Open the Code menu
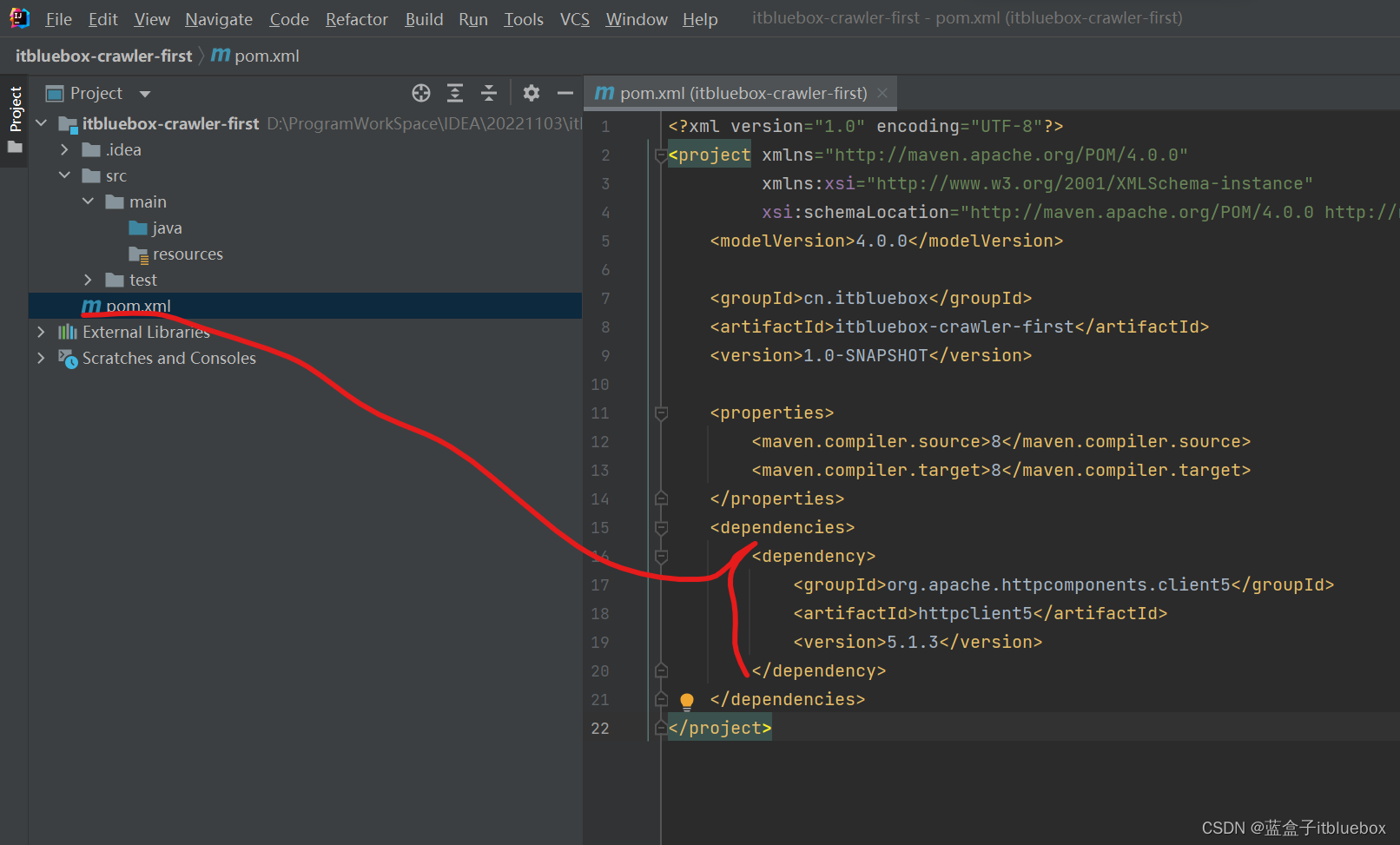The image size is (1400, 845). coord(289,19)
